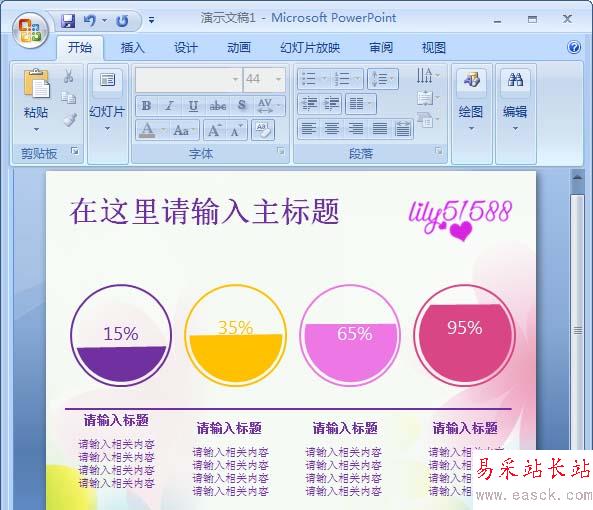Open PowerPoint help question mark
The image size is (593, 510).
coord(574,48)
